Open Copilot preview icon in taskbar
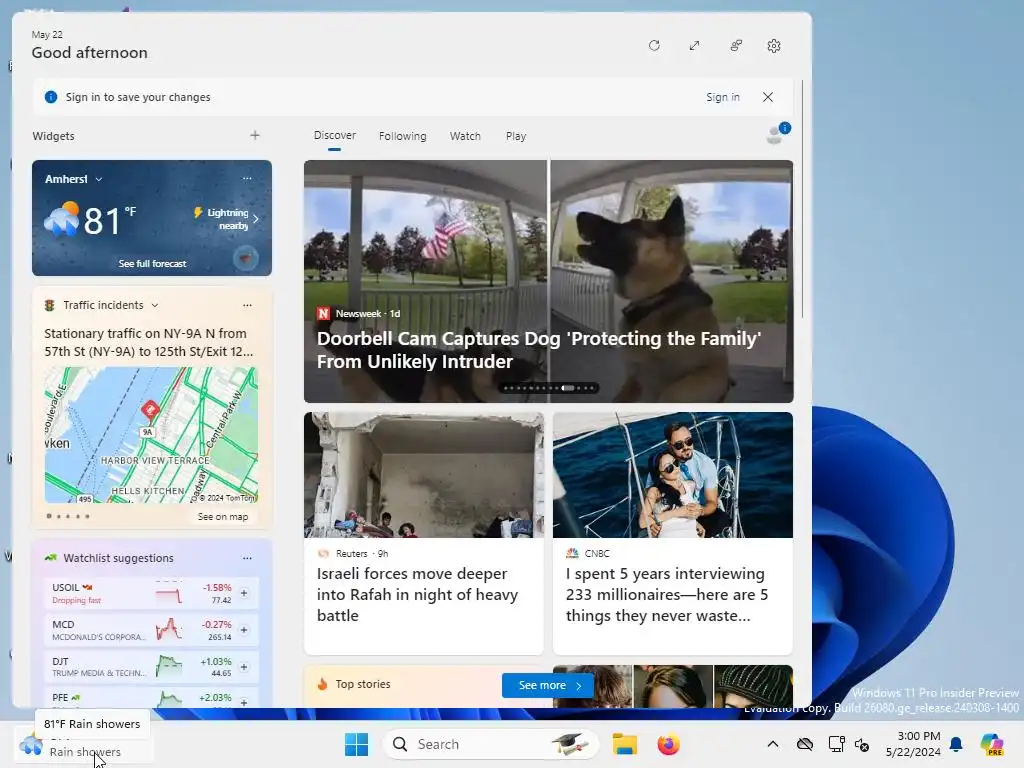Screen dimensions: 1024x768 tap(992, 744)
